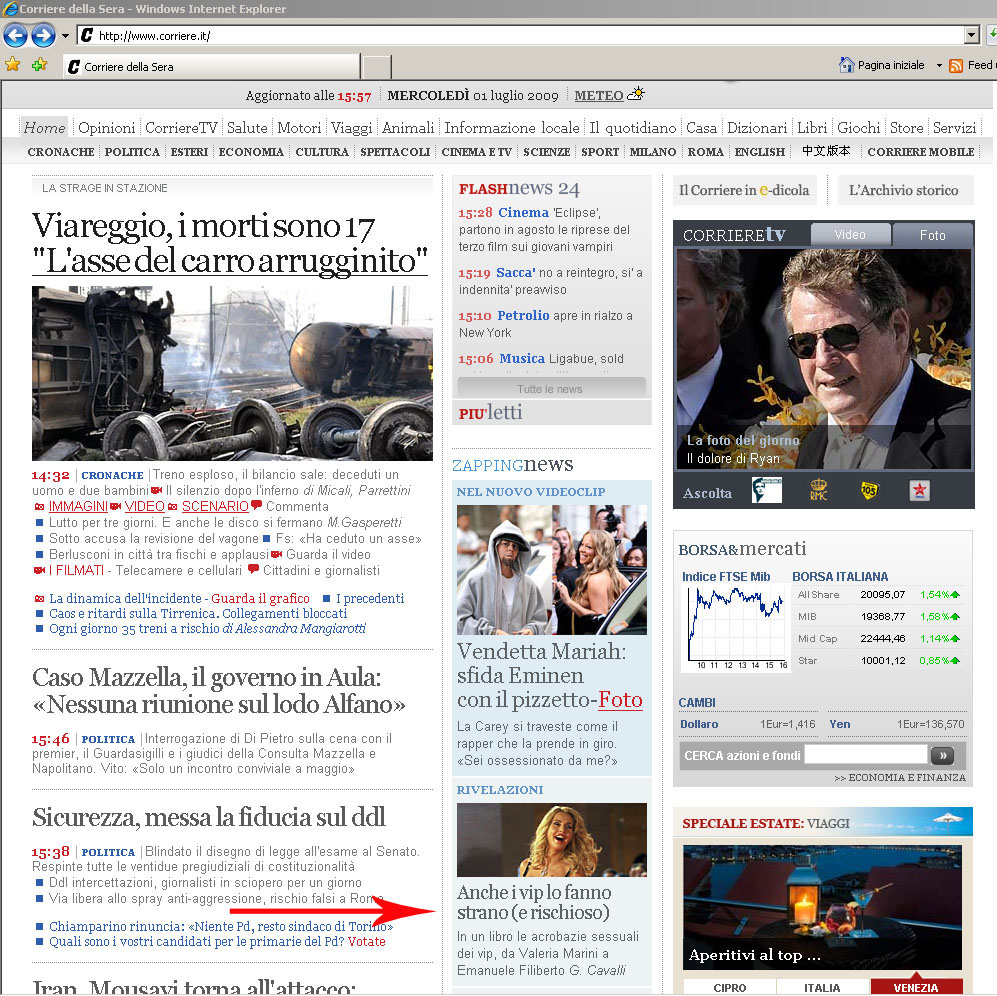Click camera icon before Guarda il video
The image size is (997, 996).
(x=277, y=554)
